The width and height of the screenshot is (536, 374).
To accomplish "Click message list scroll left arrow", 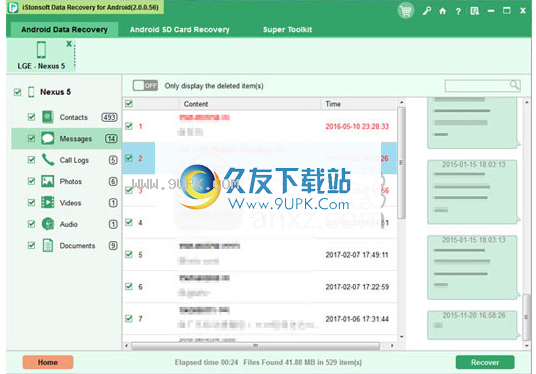I will pos(126,346).
